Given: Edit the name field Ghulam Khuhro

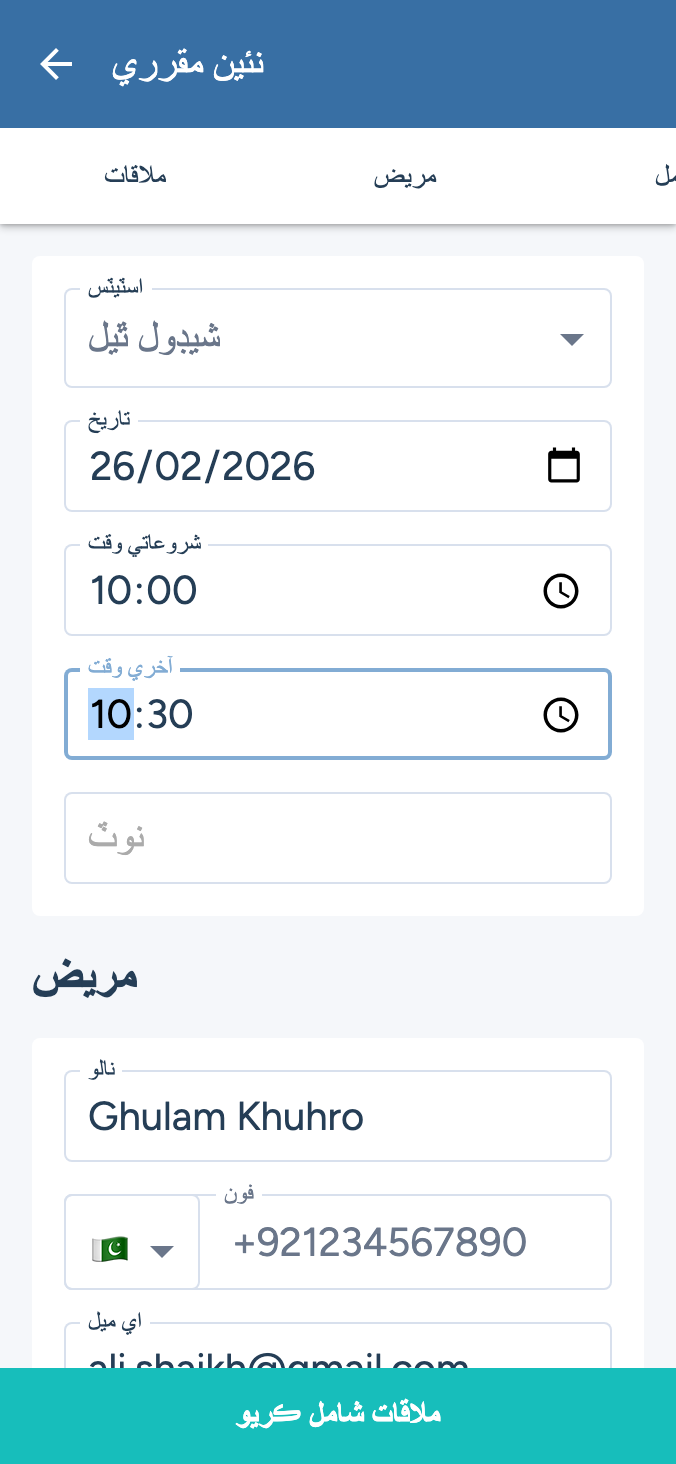Looking at the screenshot, I should coord(338,1117).
